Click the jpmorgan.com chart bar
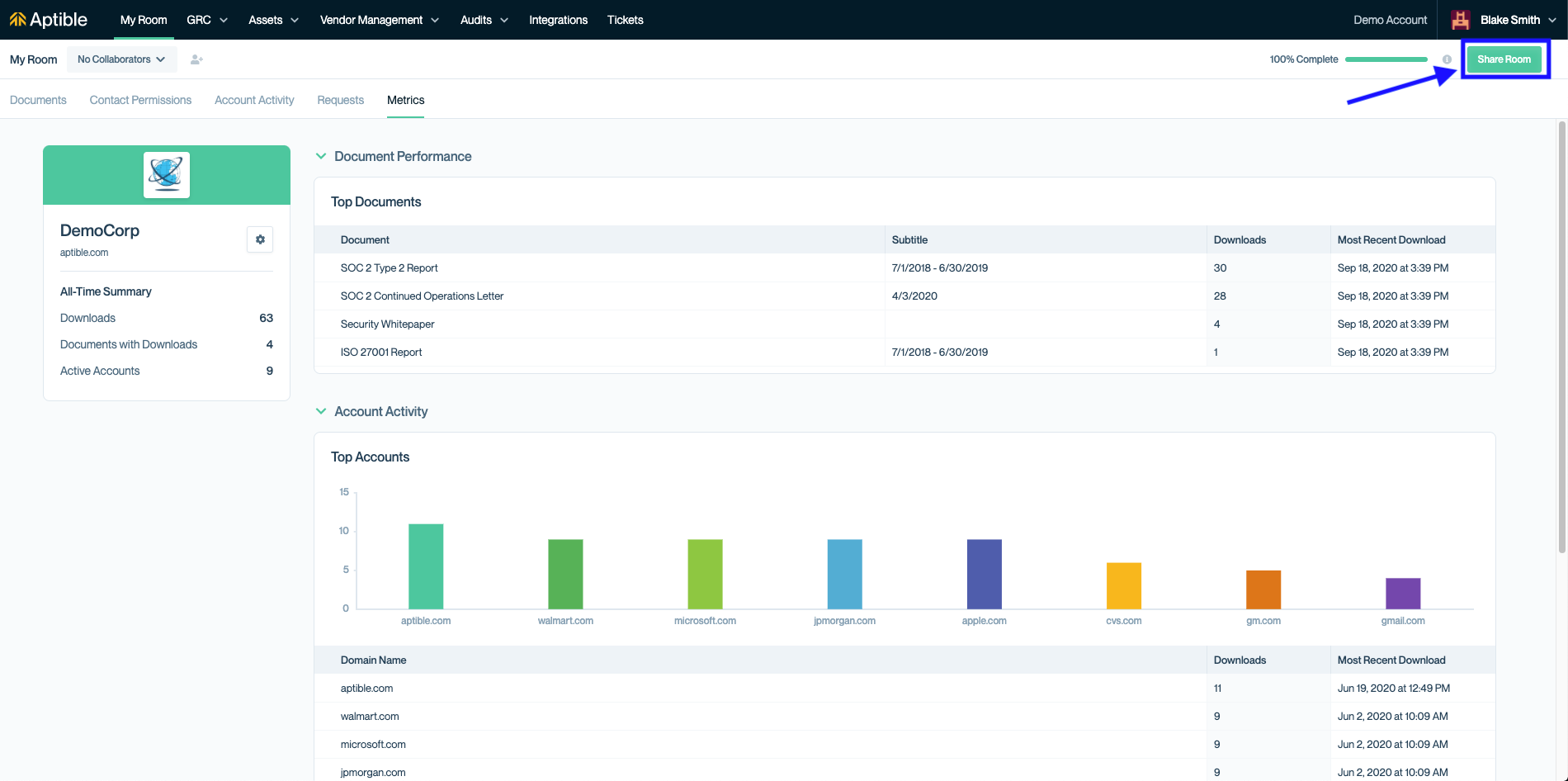This screenshot has width=1568, height=781. point(844,575)
